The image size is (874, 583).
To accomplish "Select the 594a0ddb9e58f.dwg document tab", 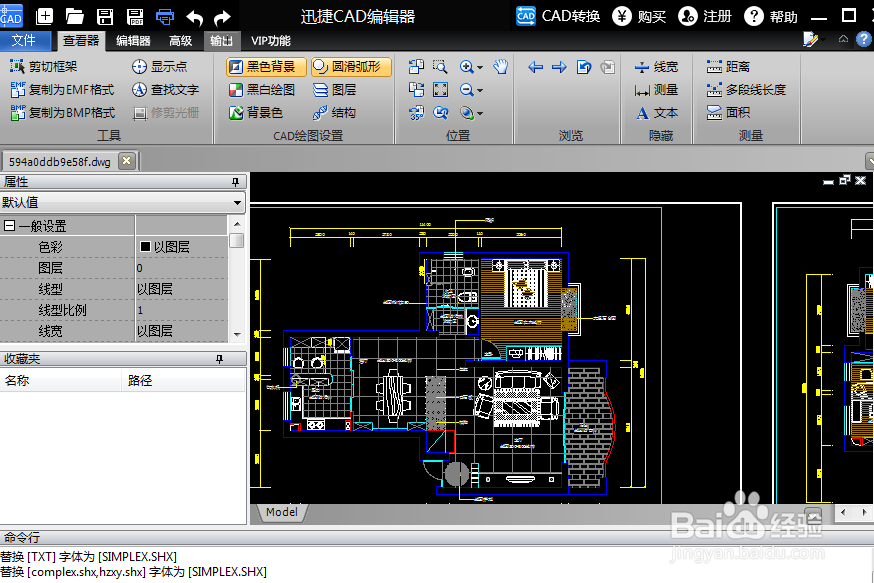I will coord(60,162).
